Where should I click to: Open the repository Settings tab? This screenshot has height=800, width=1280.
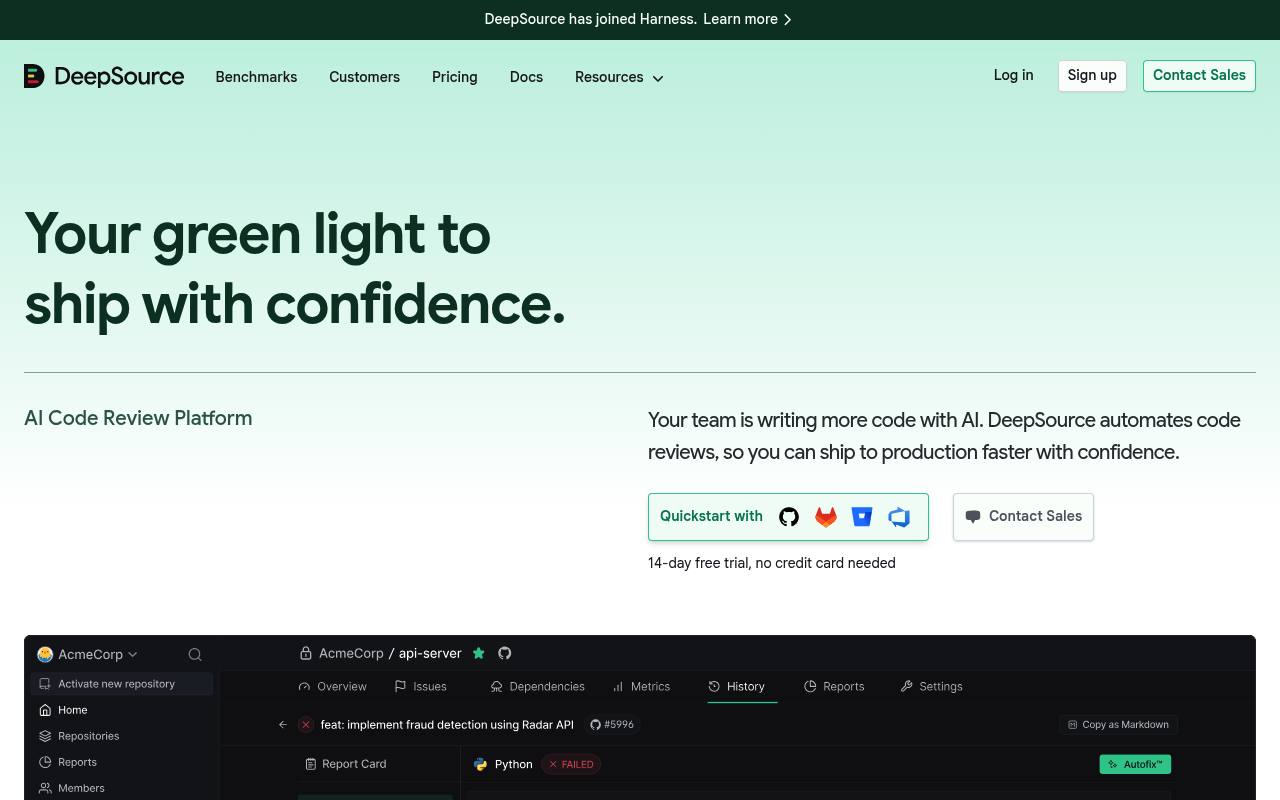(931, 687)
